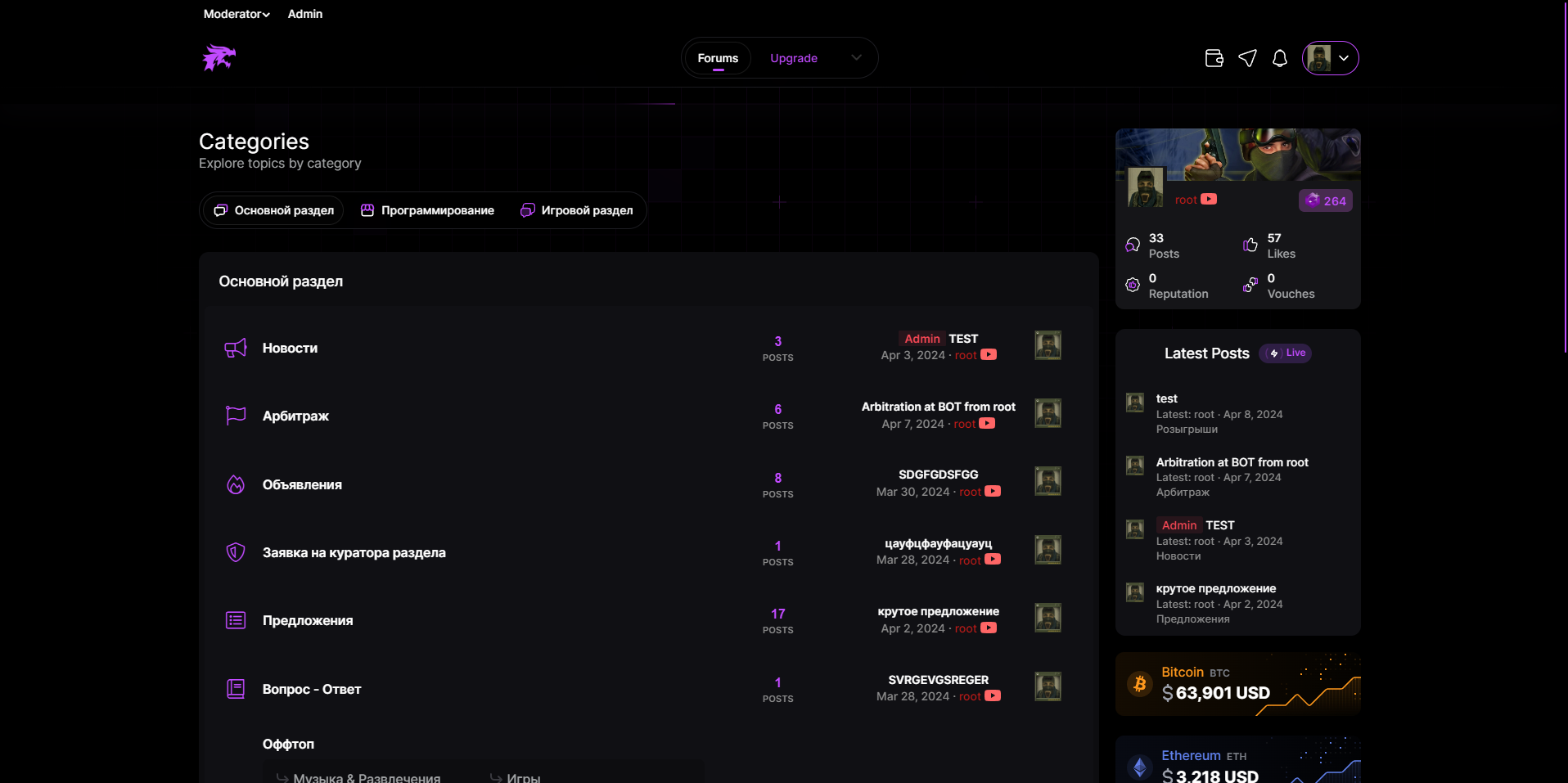1568x783 pixels.
Task: Click the 264 points badge on profile
Action: pyautogui.click(x=1326, y=200)
